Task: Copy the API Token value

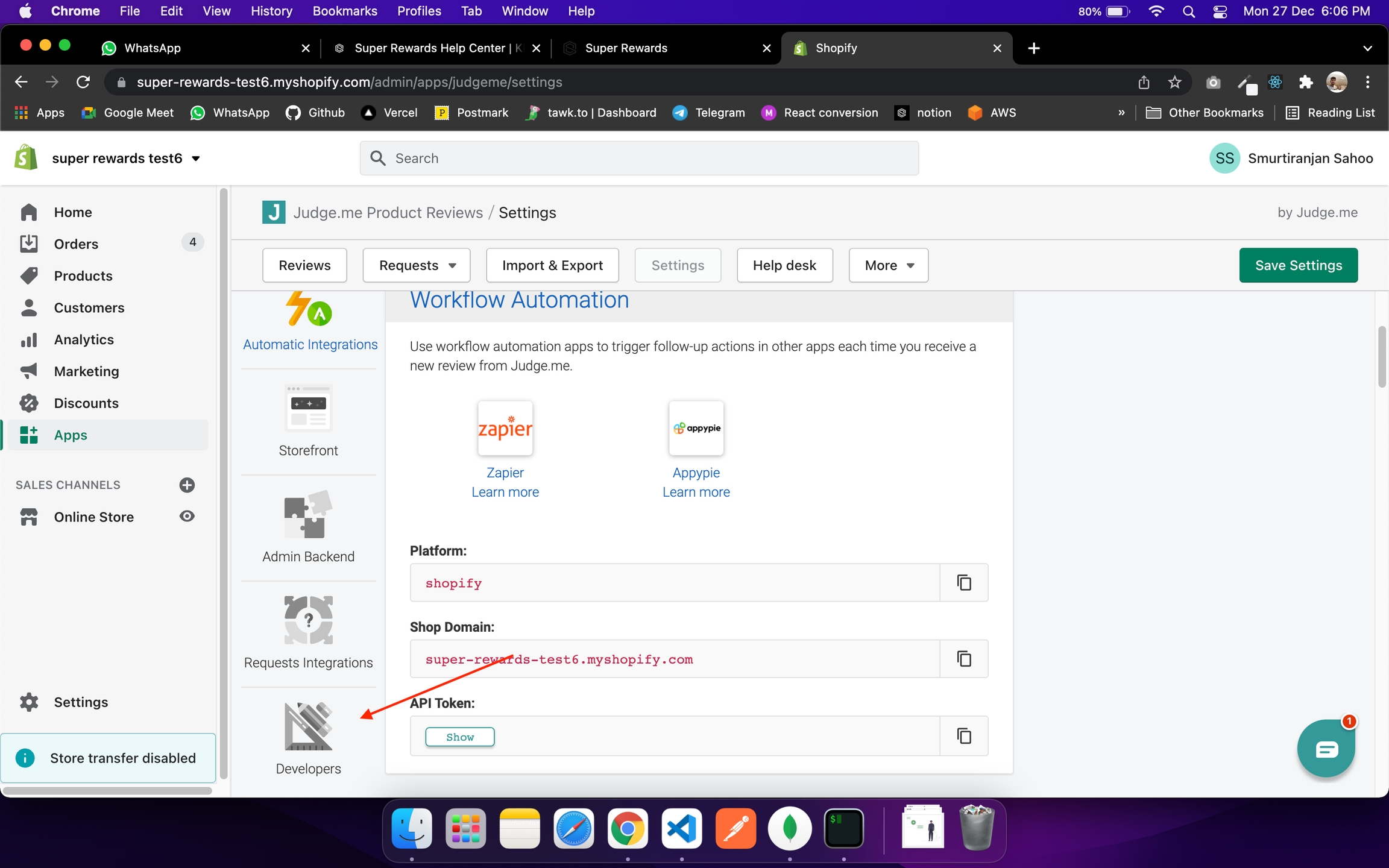Action: (963, 735)
